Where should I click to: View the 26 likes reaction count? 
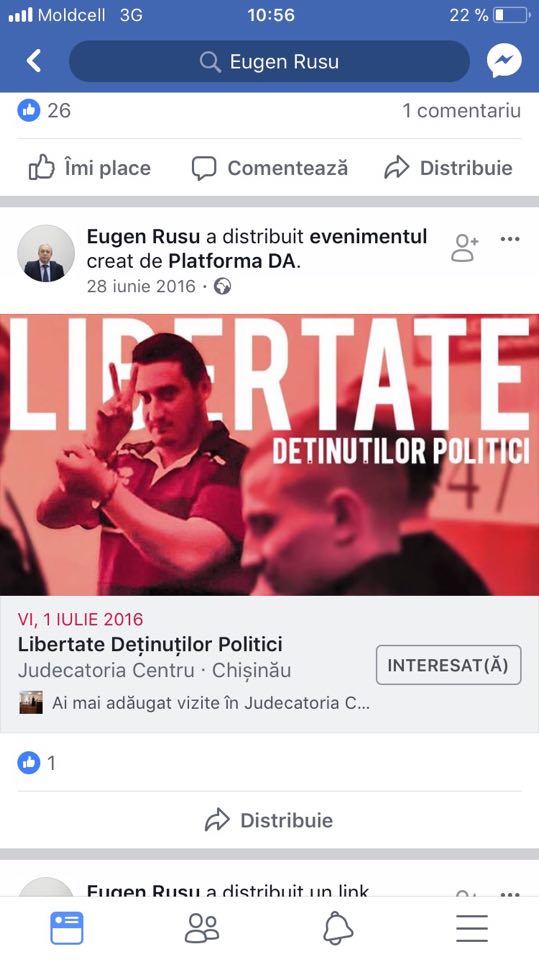[x=44, y=110]
